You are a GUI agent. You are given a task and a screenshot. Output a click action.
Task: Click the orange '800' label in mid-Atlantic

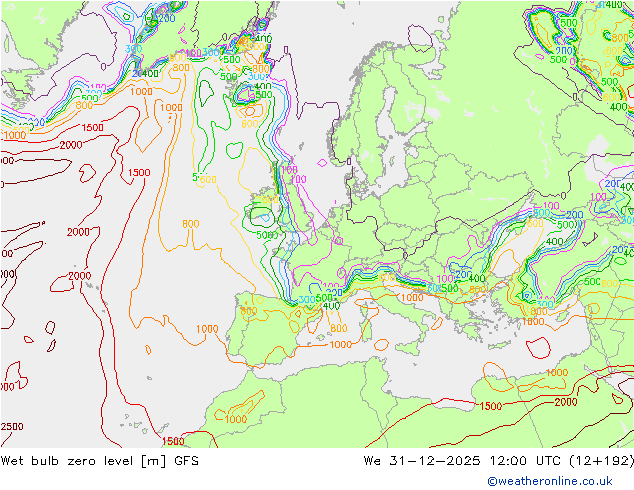click(x=190, y=224)
